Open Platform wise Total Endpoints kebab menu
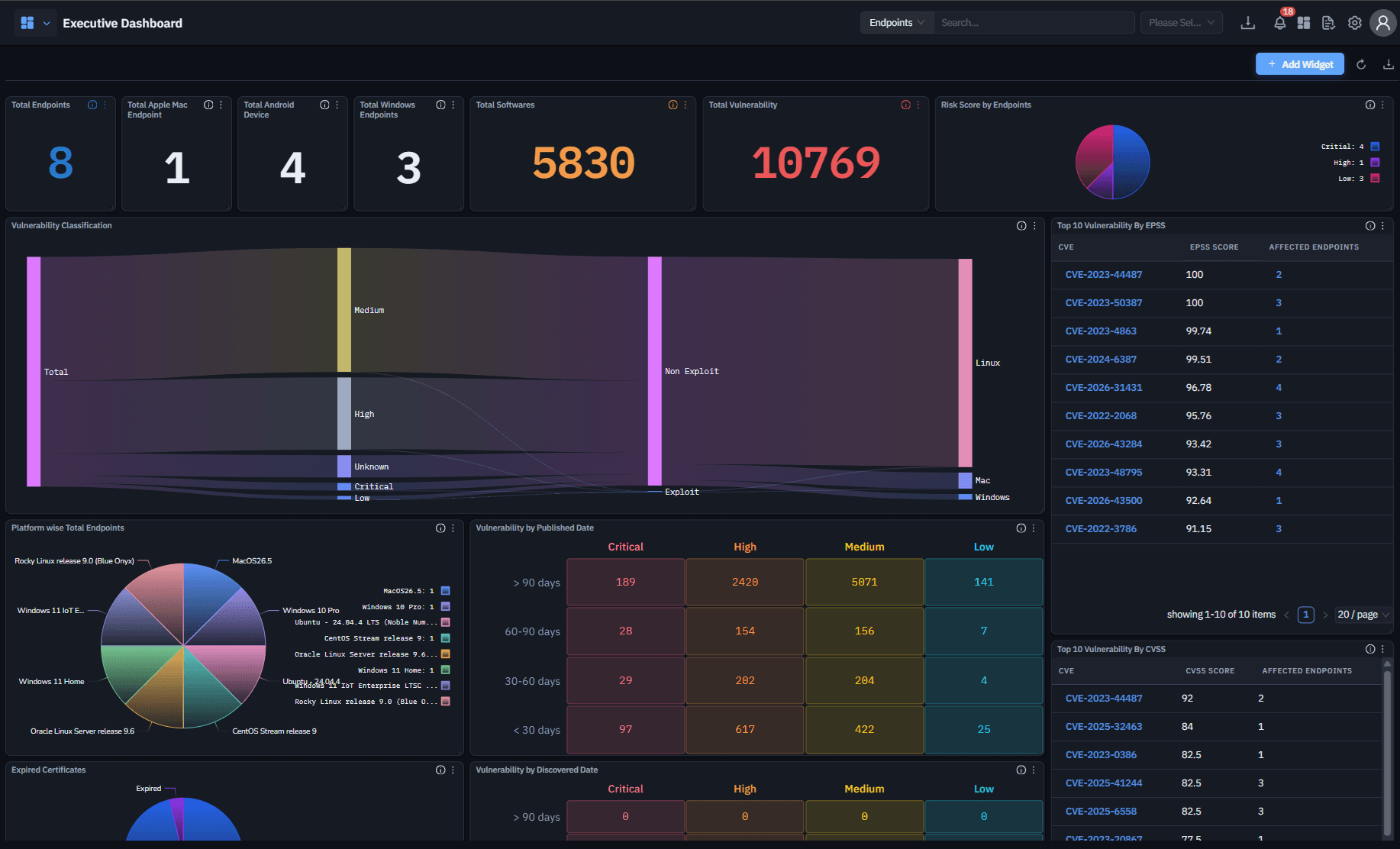1400x849 pixels. 453,528
